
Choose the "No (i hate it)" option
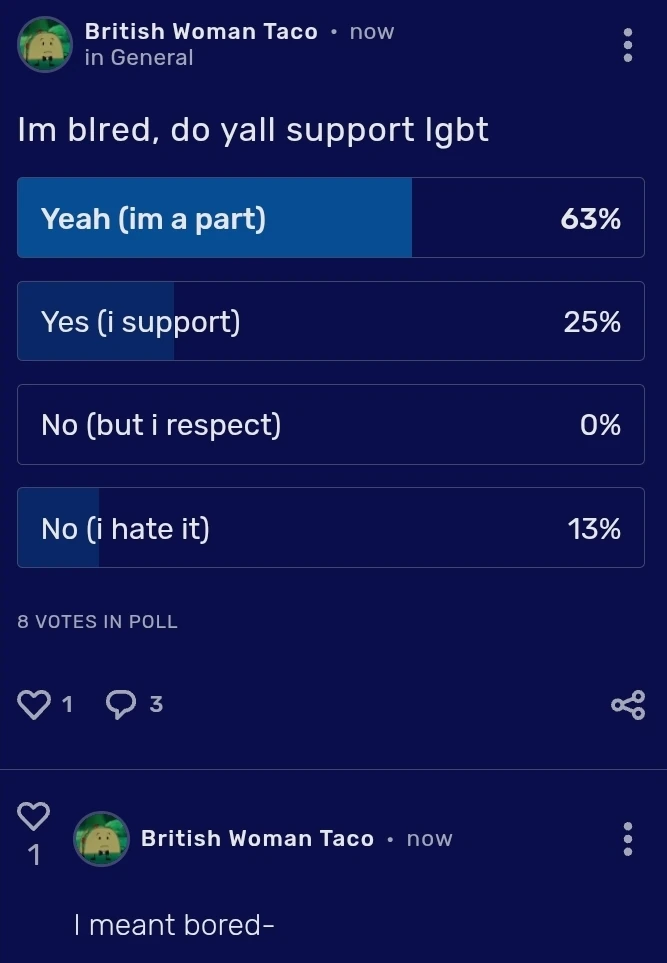[330, 528]
